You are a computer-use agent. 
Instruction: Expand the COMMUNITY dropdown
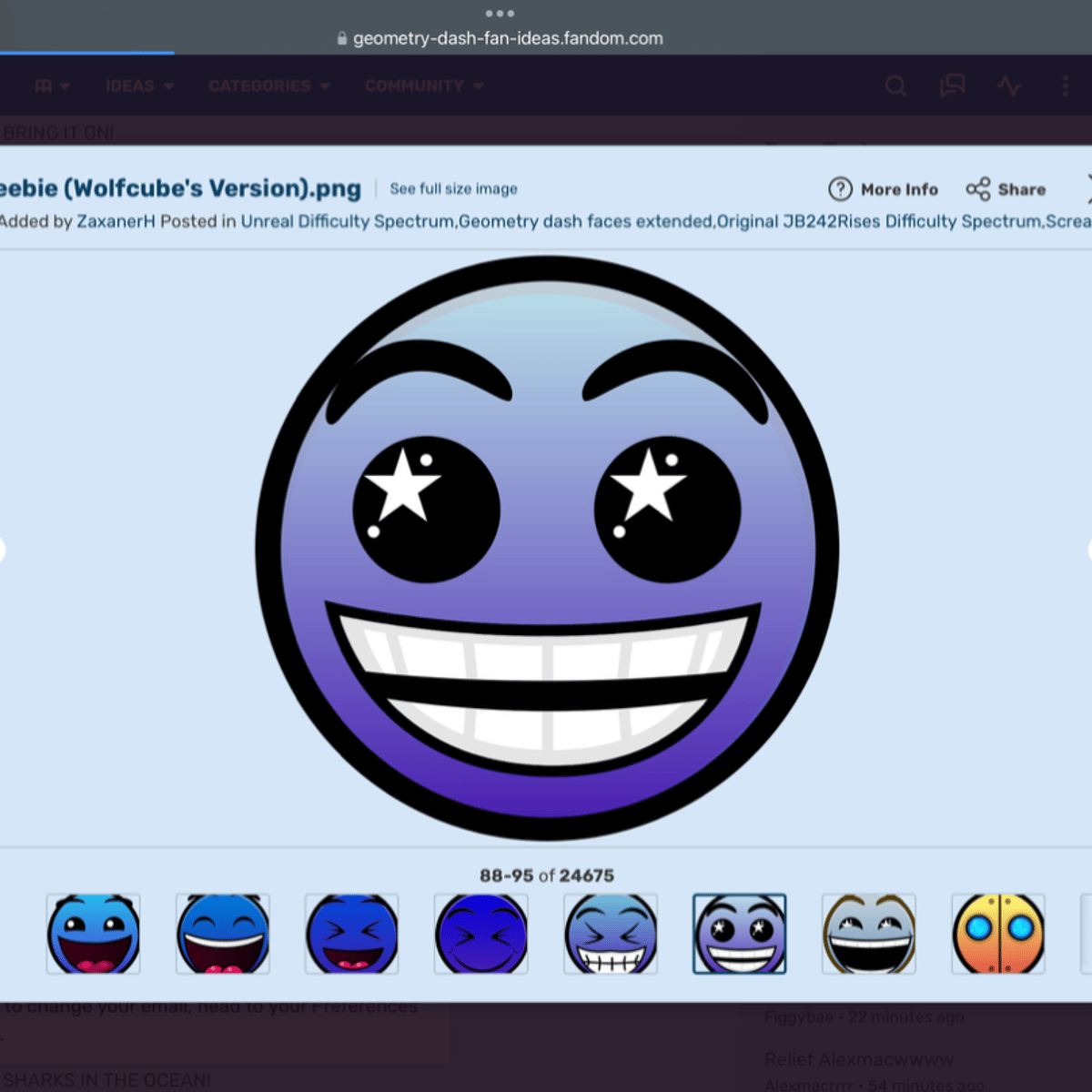[x=424, y=86]
